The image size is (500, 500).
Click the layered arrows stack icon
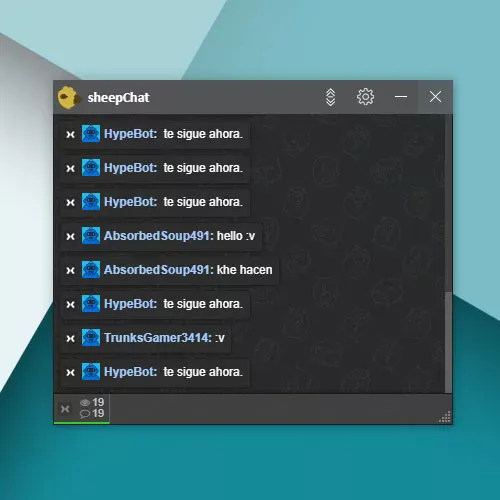click(330, 97)
